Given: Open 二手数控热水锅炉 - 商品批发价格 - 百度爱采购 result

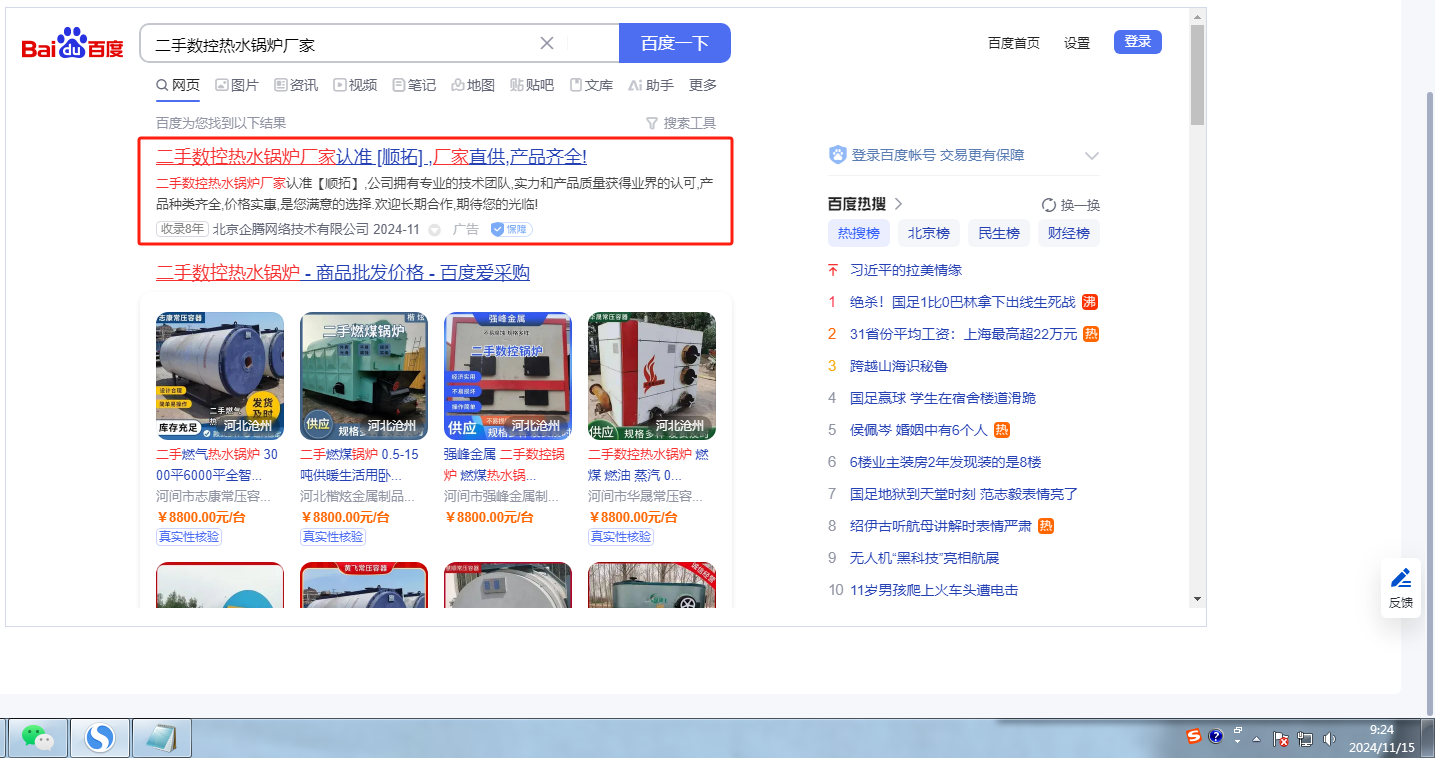Looking at the screenshot, I should pyautogui.click(x=343, y=273).
